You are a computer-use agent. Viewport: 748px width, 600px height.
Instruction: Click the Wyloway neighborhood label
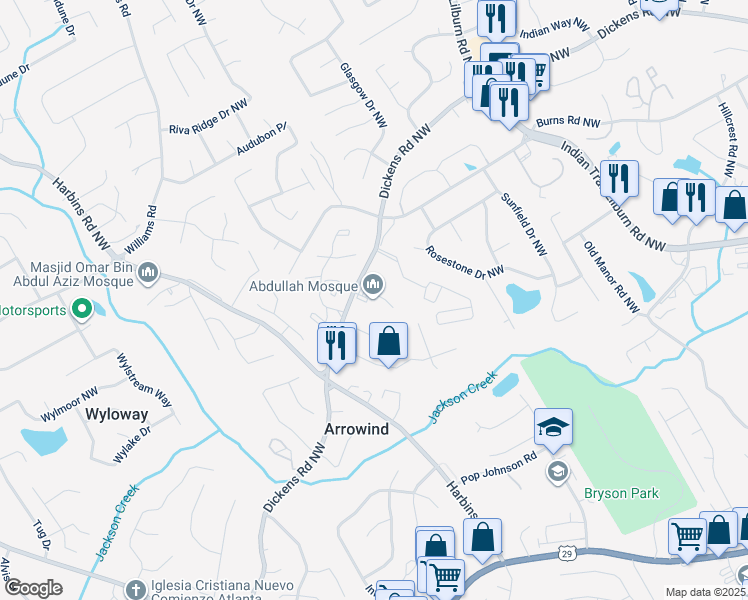click(116, 414)
